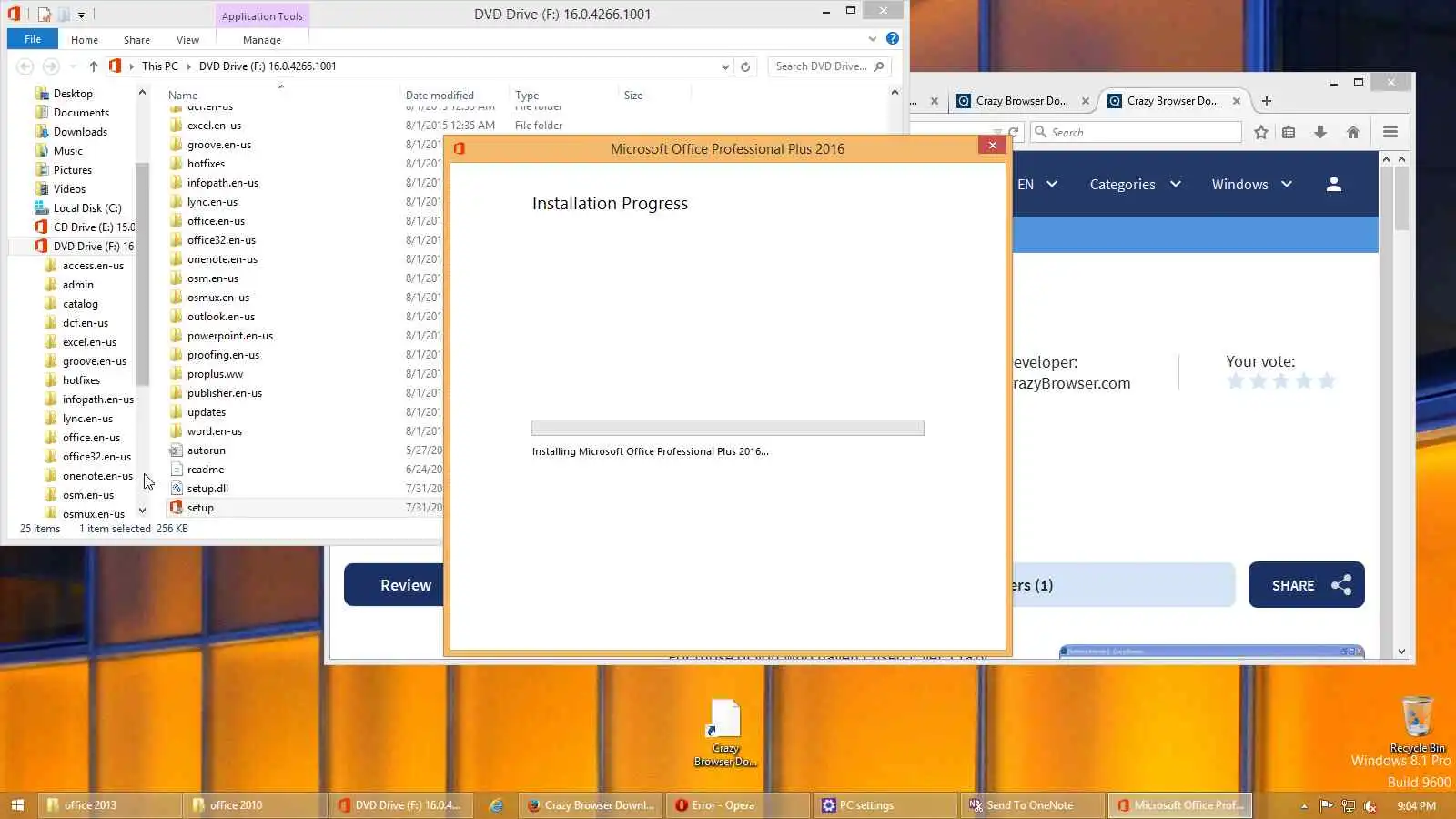1456x819 pixels.
Task: Go to the Firefox home page icon
Action: tap(1353, 132)
